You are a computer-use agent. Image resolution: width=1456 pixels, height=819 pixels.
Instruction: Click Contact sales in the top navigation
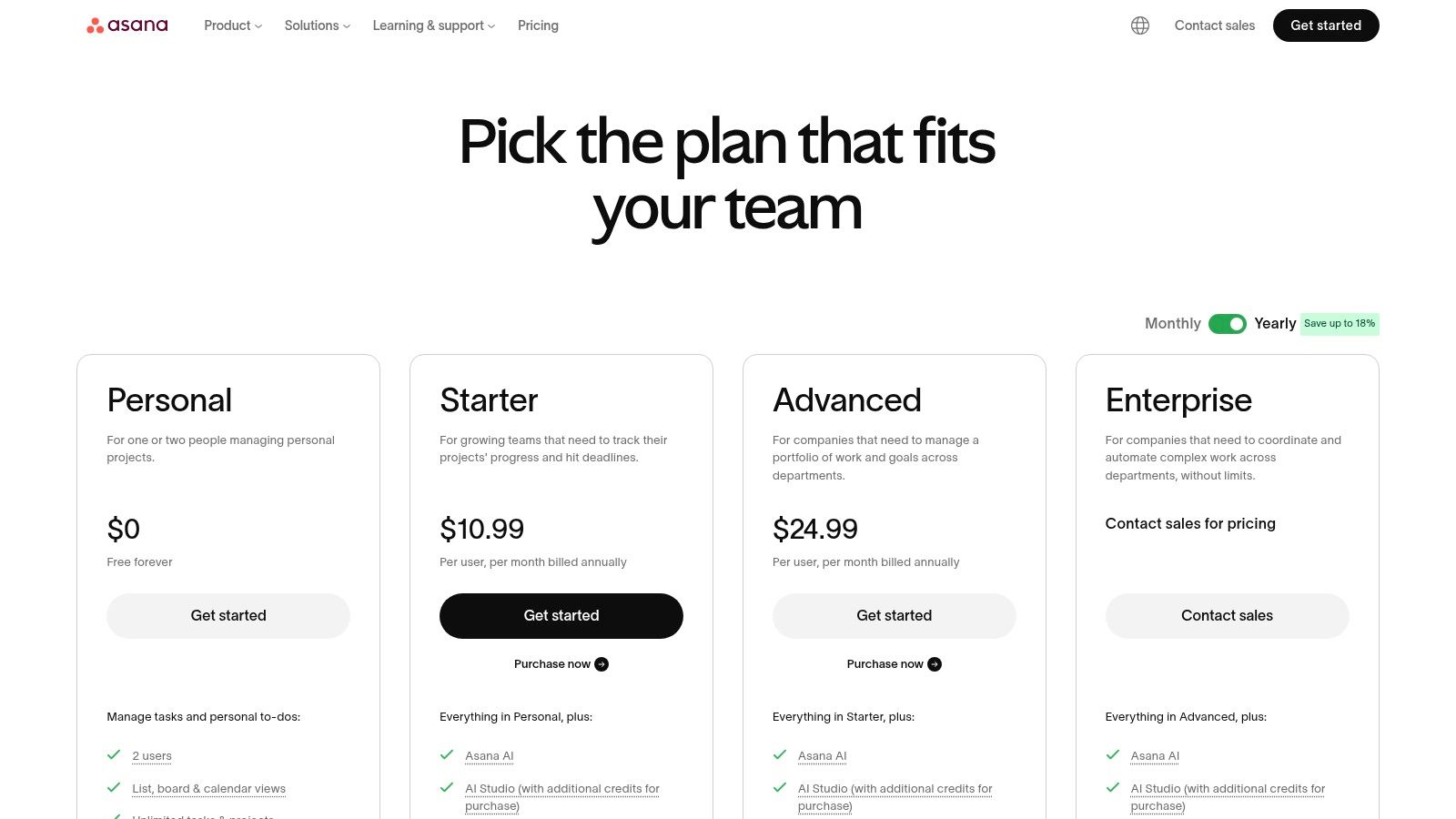click(x=1214, y=25)
